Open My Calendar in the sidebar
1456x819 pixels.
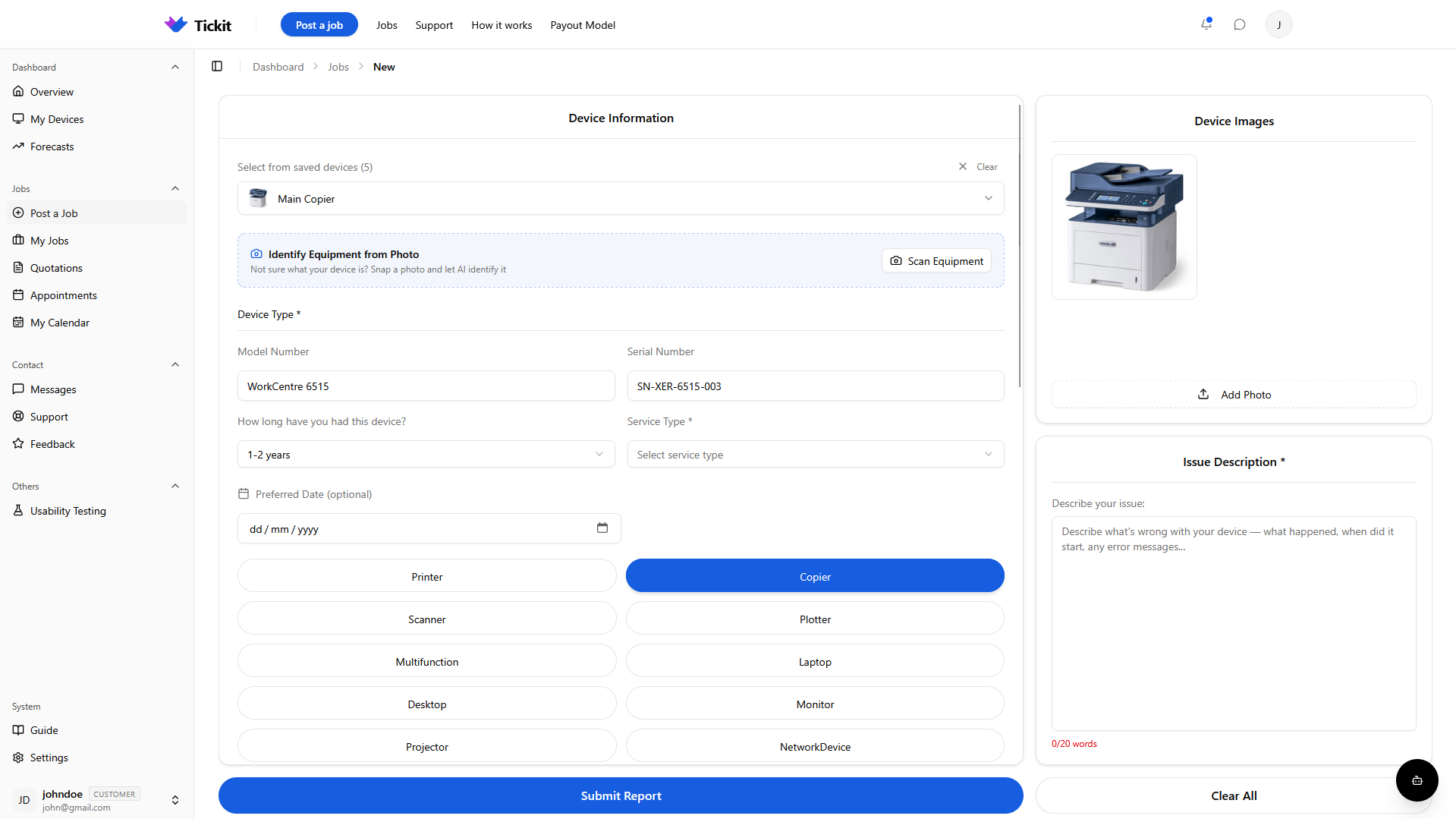coord(59,322)
